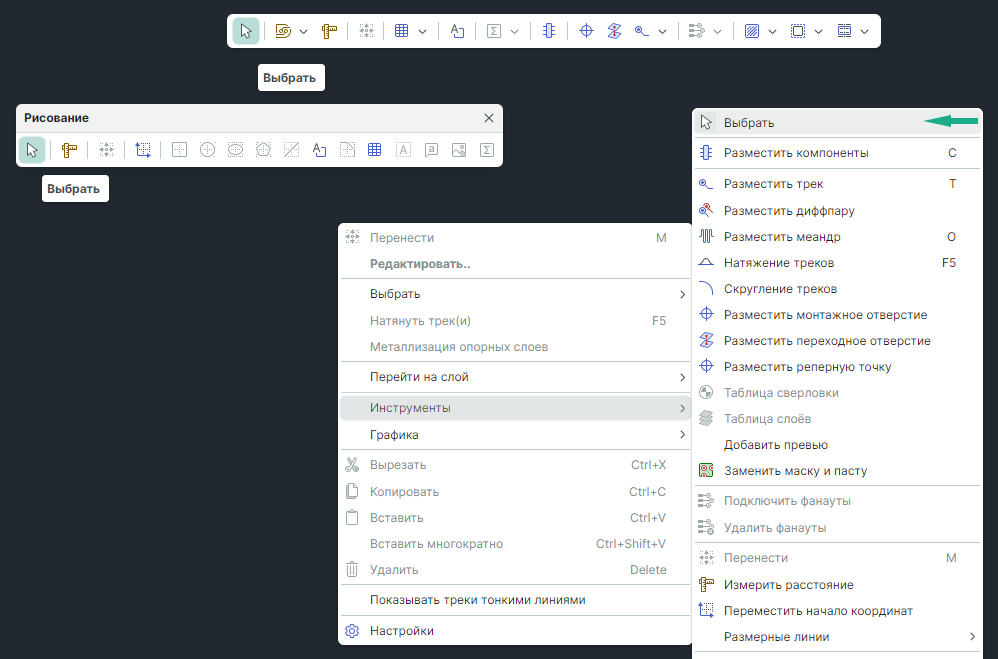The image size is (998, 659).
Task: Click the image icon in Рисование panel
Action: [x=459, y=150]
